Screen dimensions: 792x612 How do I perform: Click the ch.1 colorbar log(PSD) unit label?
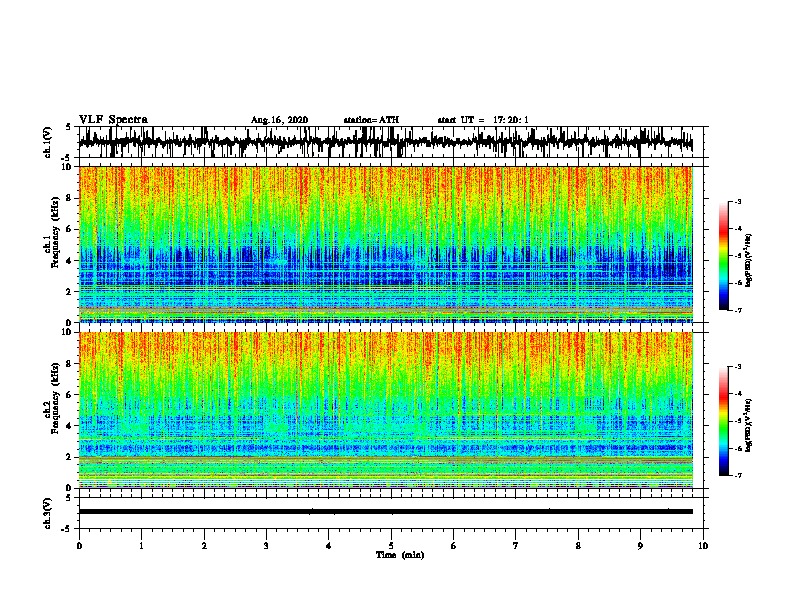click(748, 260)
